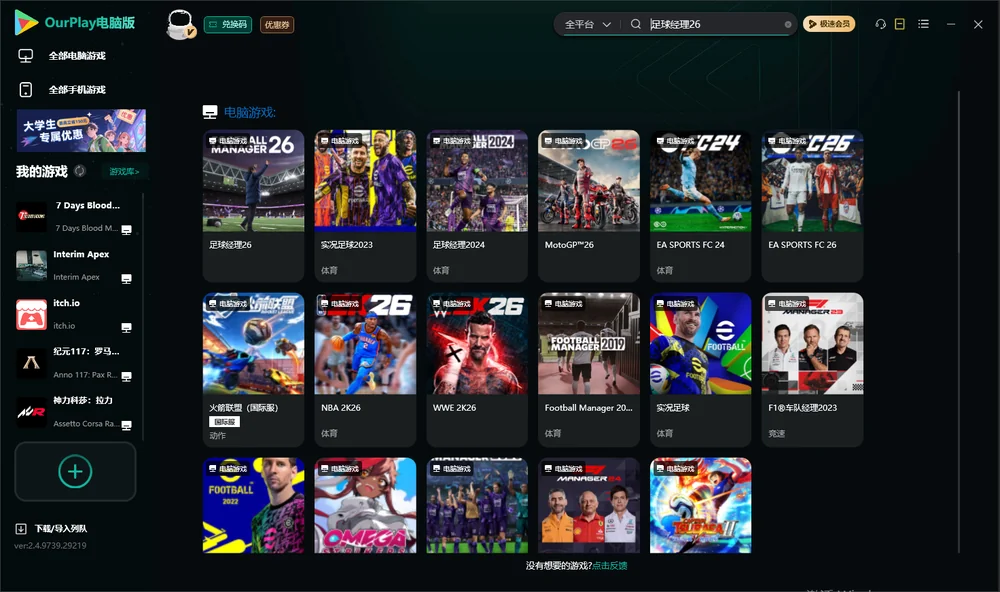Select the Football Manager 2019 cover
The width and height of the screenshot is (1000, 592).
[x=589, y=344]
